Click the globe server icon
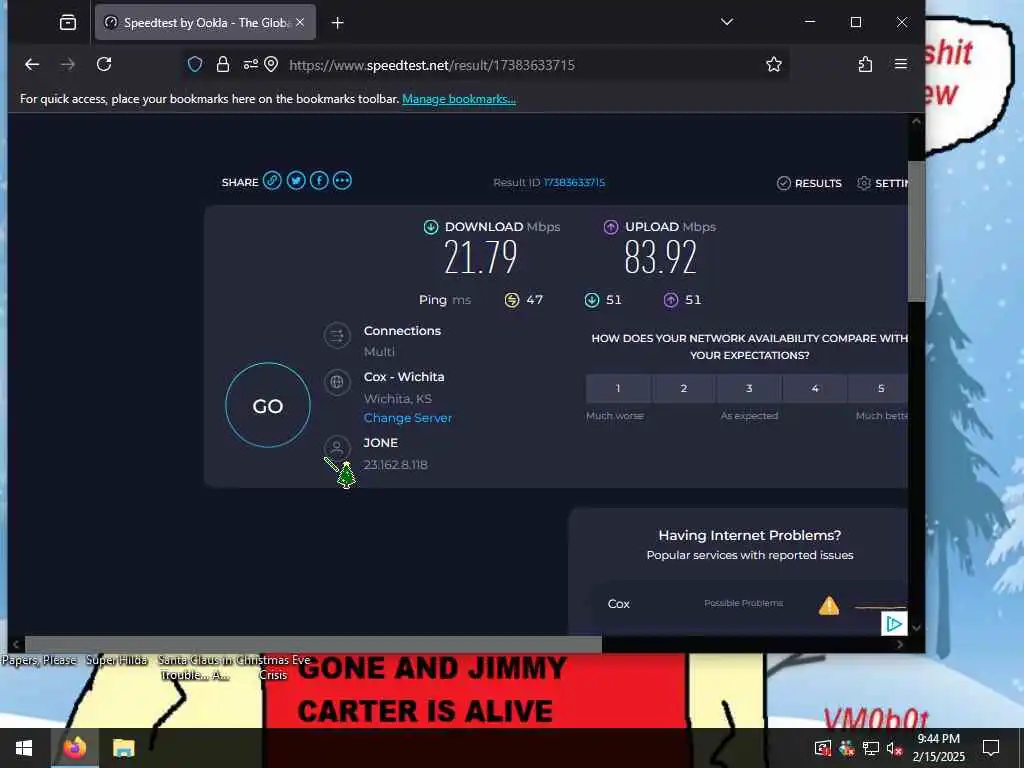 coord(337,382)
